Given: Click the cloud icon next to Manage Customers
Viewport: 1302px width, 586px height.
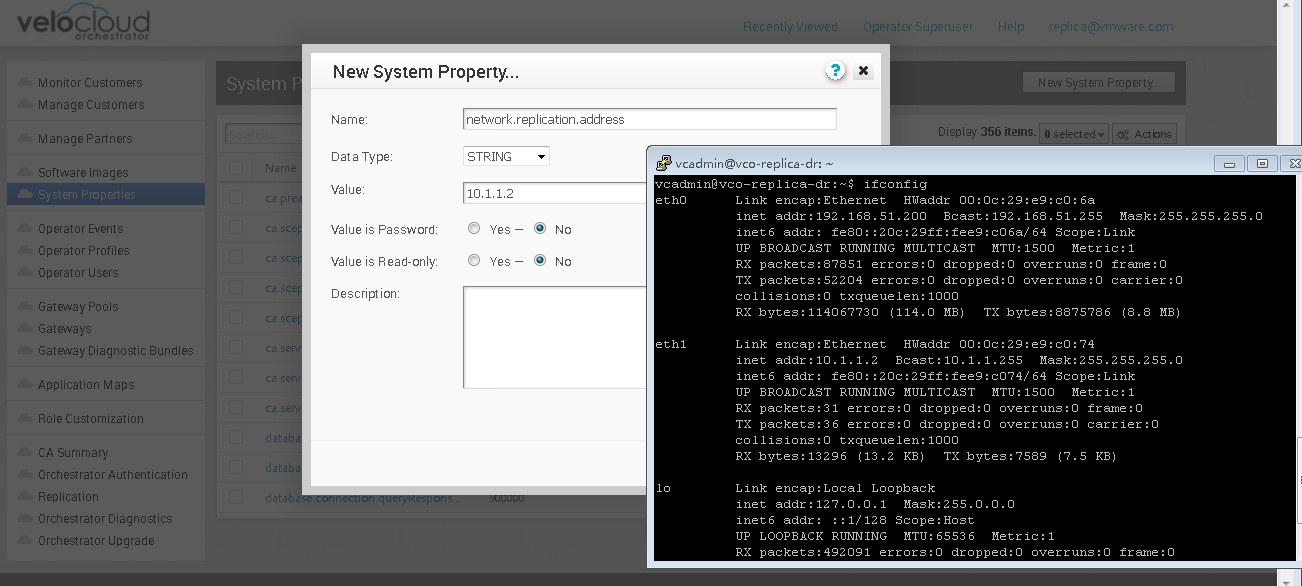Looking at the screenshot, I should click(x=23, y=104).
